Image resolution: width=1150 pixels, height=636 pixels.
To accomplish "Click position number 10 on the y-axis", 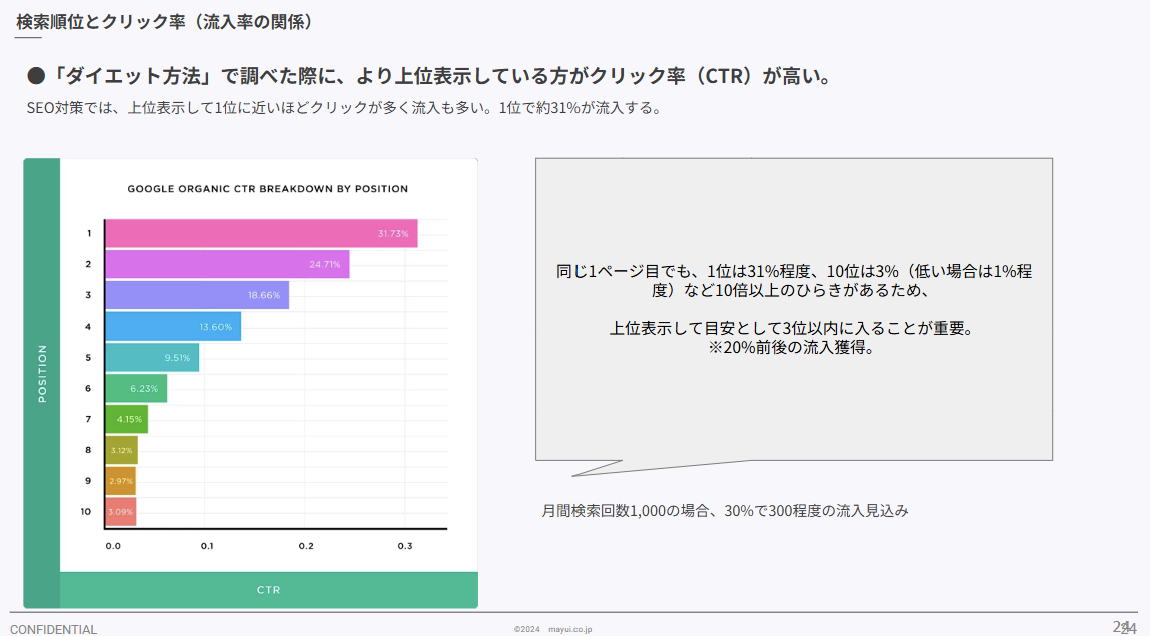I will click(86, 512).
